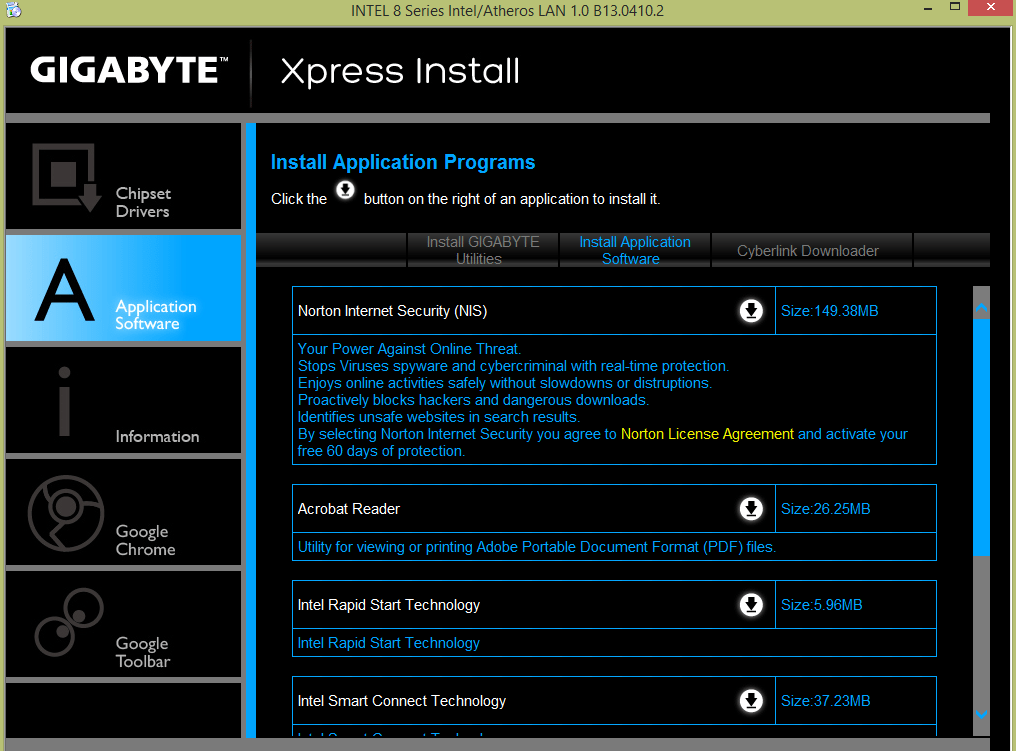Image resolution: width=1016 pixels, height=751 pixels.
Task: Minimize the Xpress Install window
Action: [x=927, y=8]
